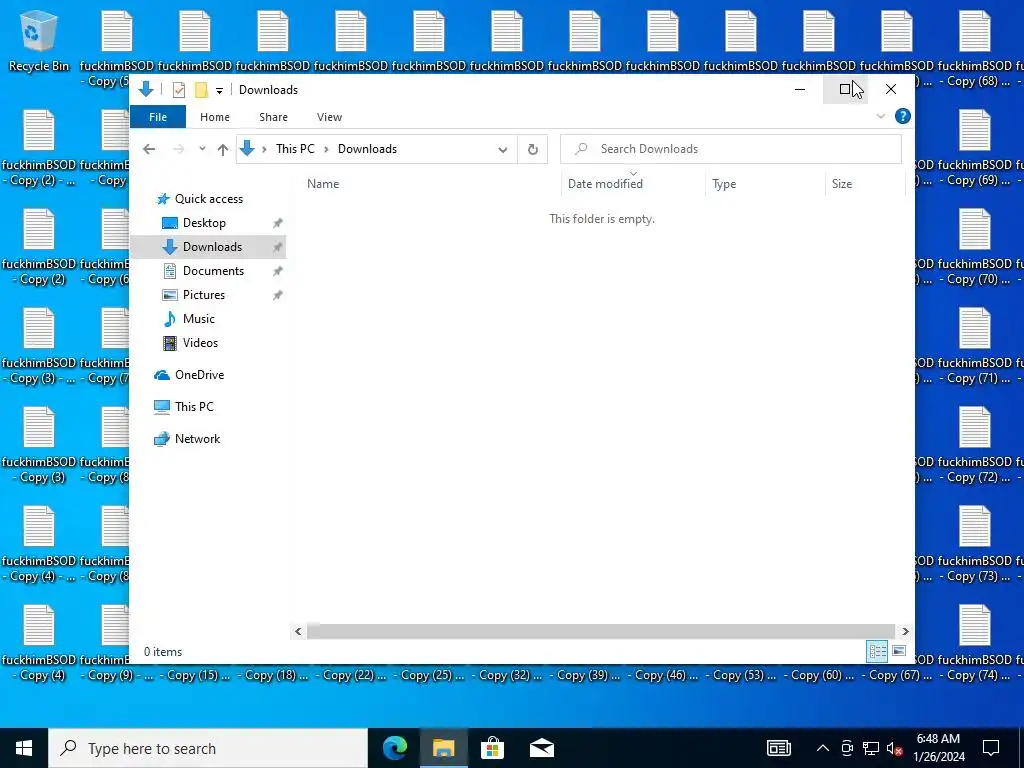The image size is (1024, 768).
Task: Select fuckhimBSOD - Copy (68) desktop file
Action: (974, 47)
